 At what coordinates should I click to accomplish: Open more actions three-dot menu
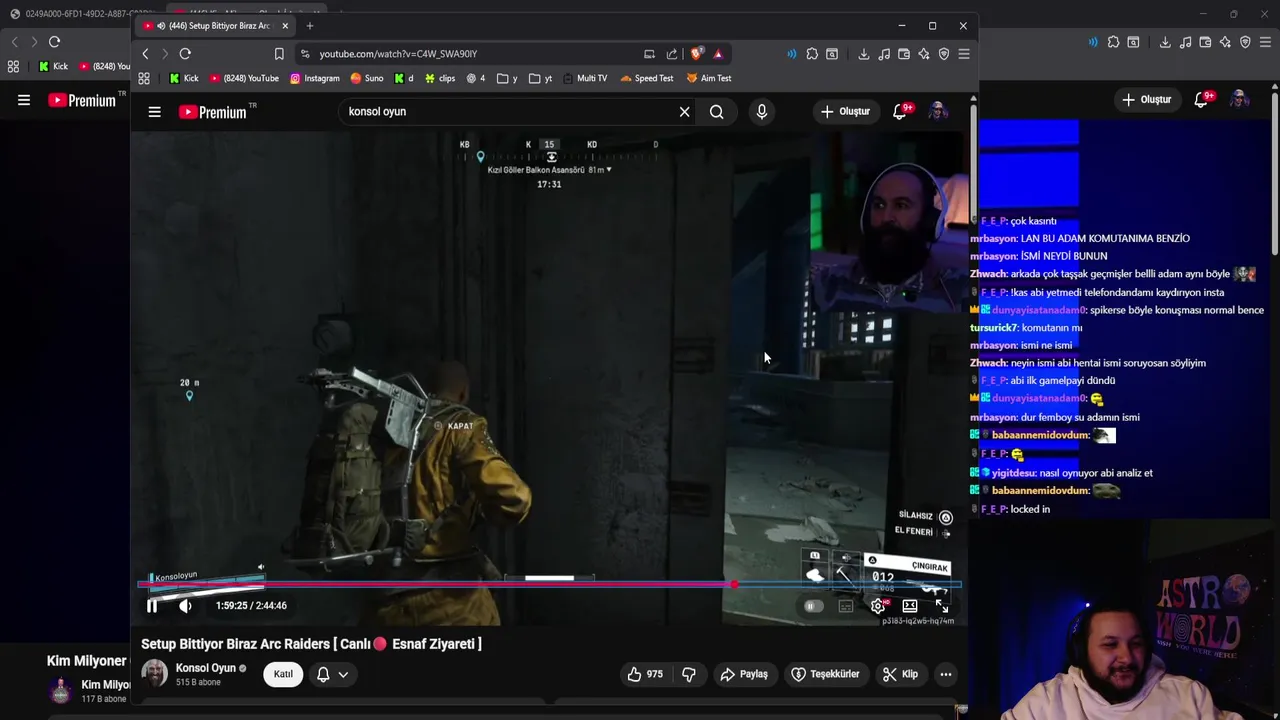point(946,675)
